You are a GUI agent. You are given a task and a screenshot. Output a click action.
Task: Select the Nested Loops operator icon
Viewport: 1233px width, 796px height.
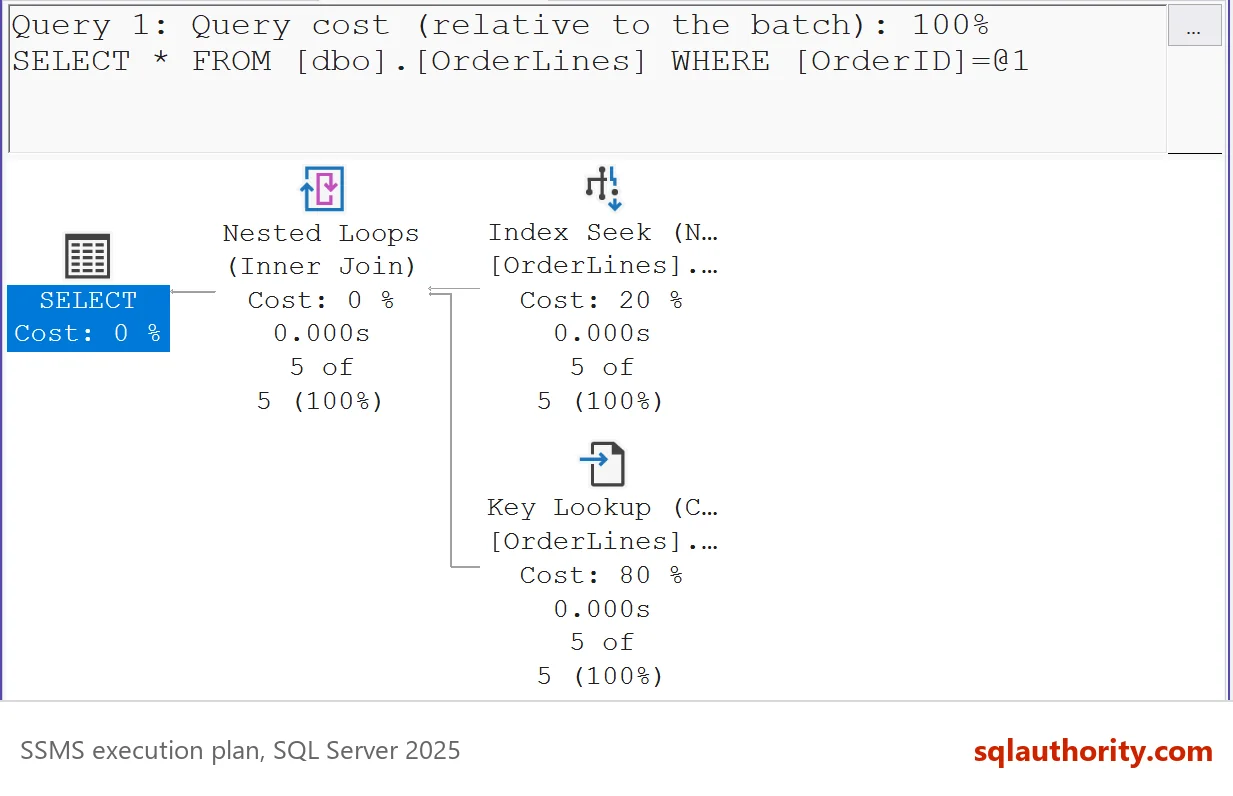pos(322,189)
